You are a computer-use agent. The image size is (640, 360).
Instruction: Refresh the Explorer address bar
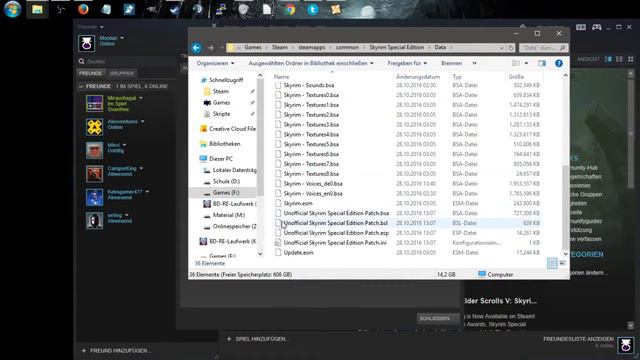click(511, 48)
